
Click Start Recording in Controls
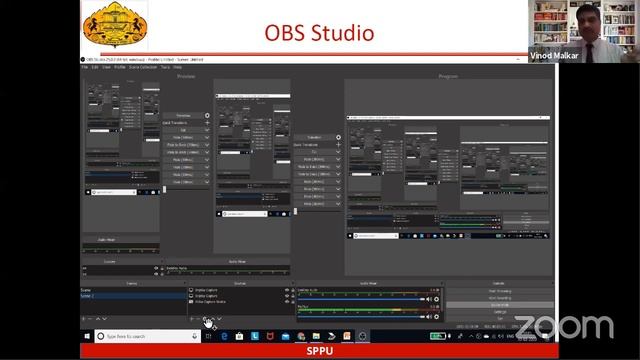500,298
